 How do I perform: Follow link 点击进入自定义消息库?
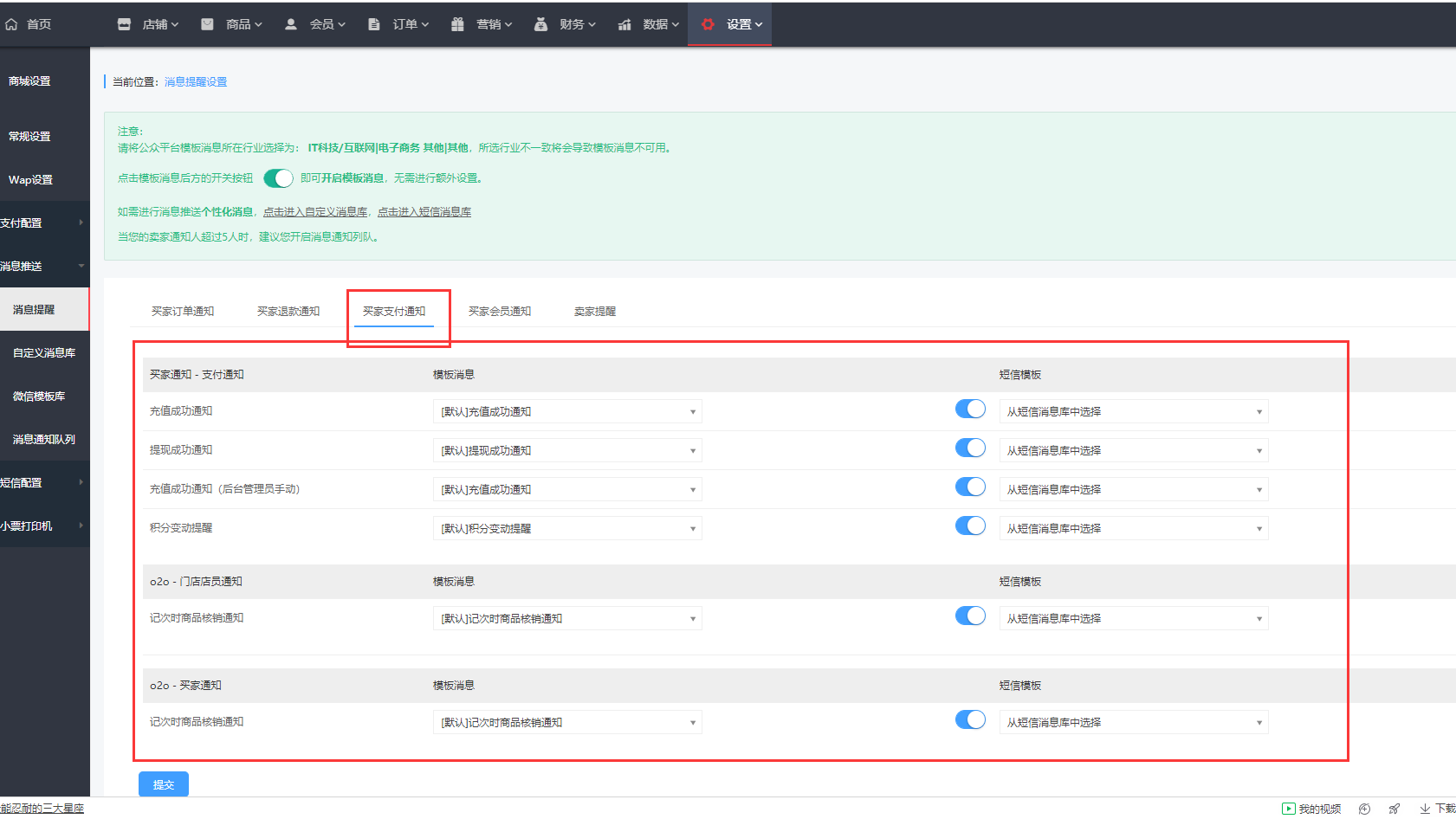[315, 212]
